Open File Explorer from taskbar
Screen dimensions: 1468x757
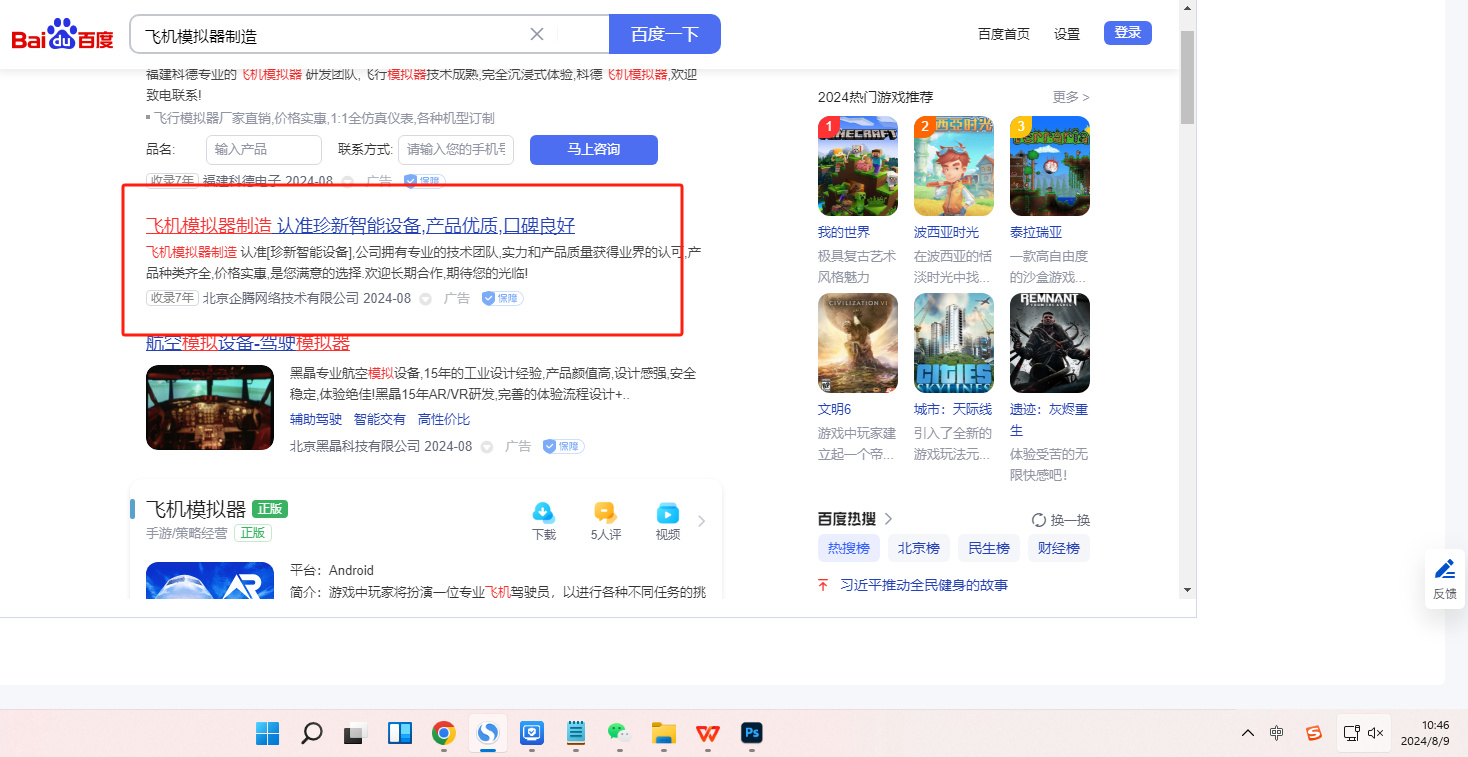[664, 734]
